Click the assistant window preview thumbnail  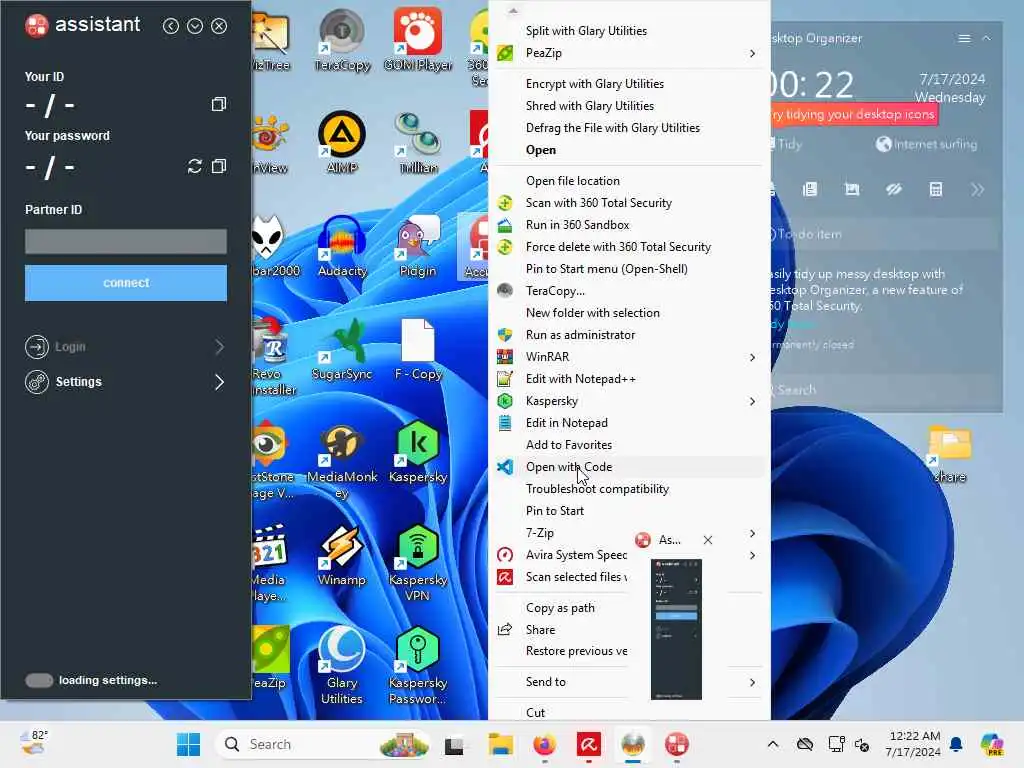click(x=676, y=629)
